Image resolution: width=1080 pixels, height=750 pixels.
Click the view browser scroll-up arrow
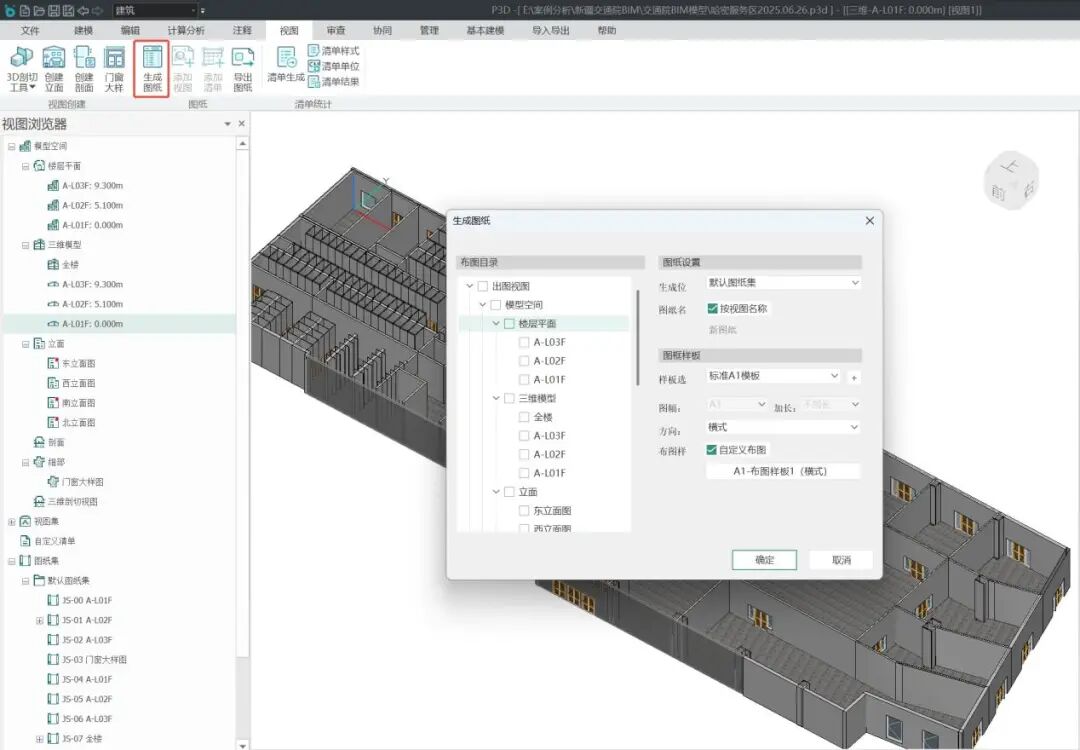coord(242,144)
